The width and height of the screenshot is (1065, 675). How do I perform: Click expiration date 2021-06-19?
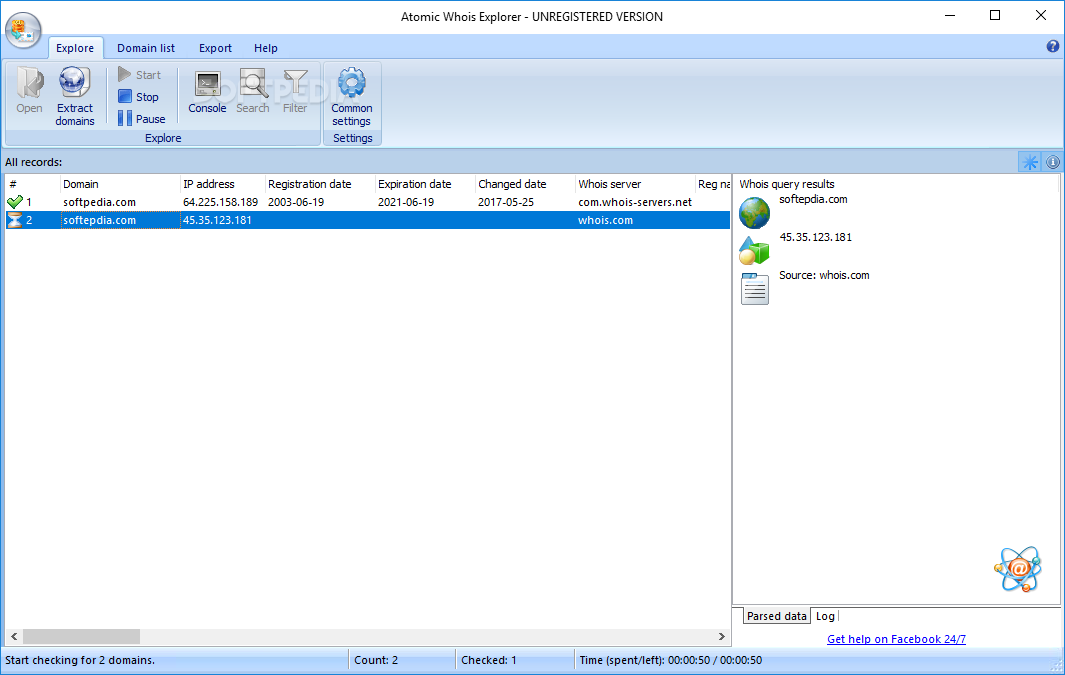pos(405,202)
